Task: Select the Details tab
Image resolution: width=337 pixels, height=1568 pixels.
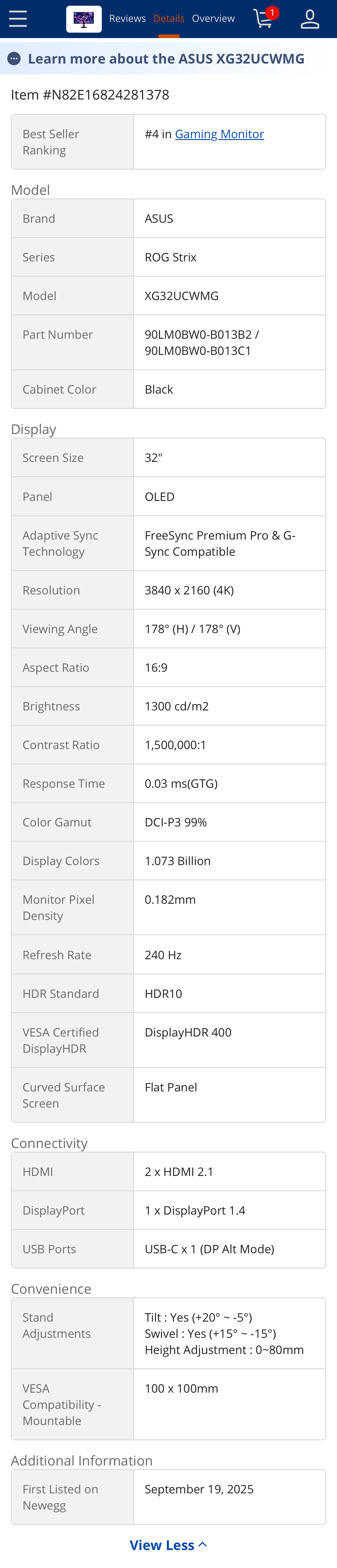Action: (x=168, y=19)
